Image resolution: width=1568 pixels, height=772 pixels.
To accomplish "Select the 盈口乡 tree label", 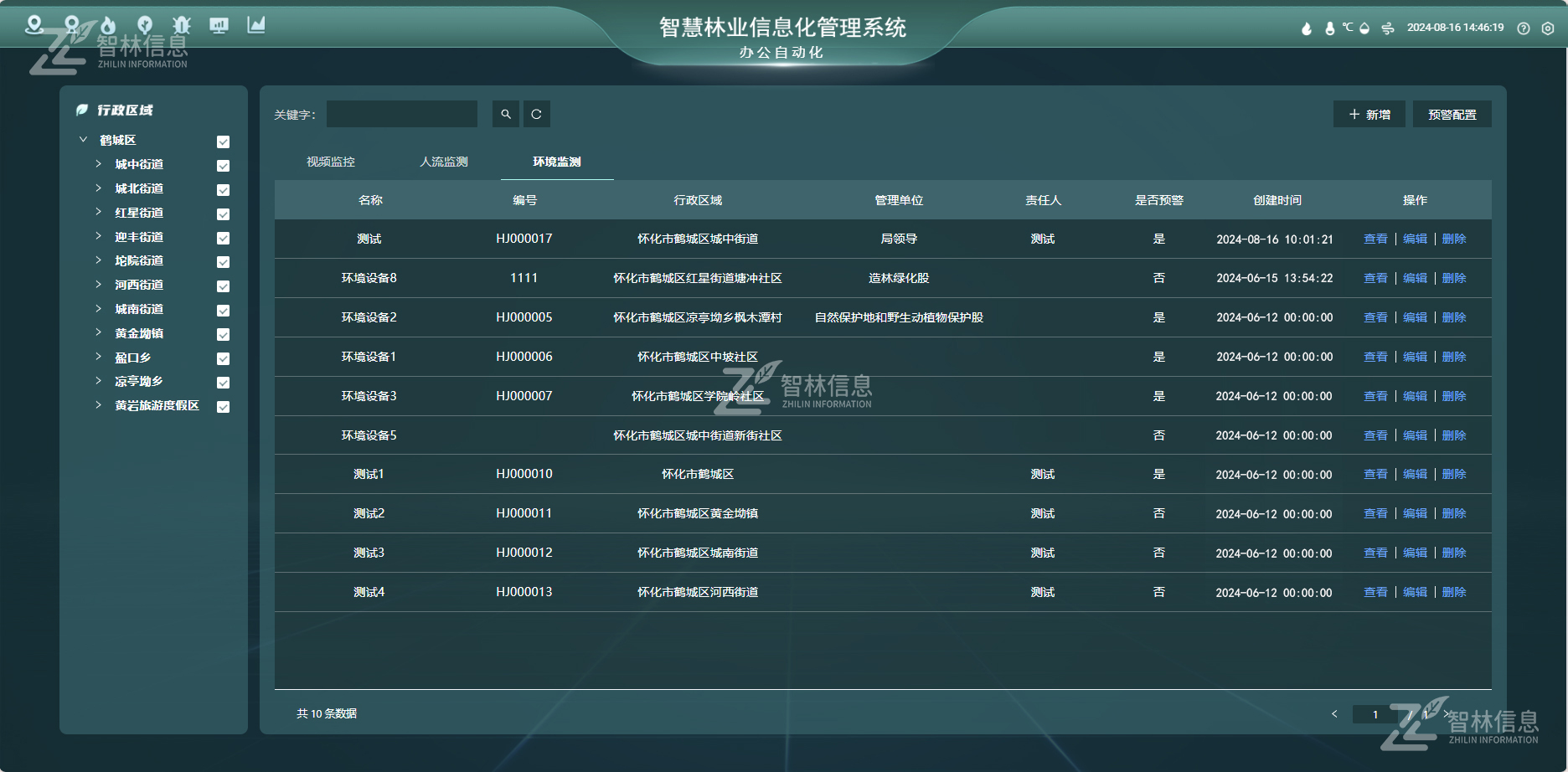I will click(x=132, y=358).
